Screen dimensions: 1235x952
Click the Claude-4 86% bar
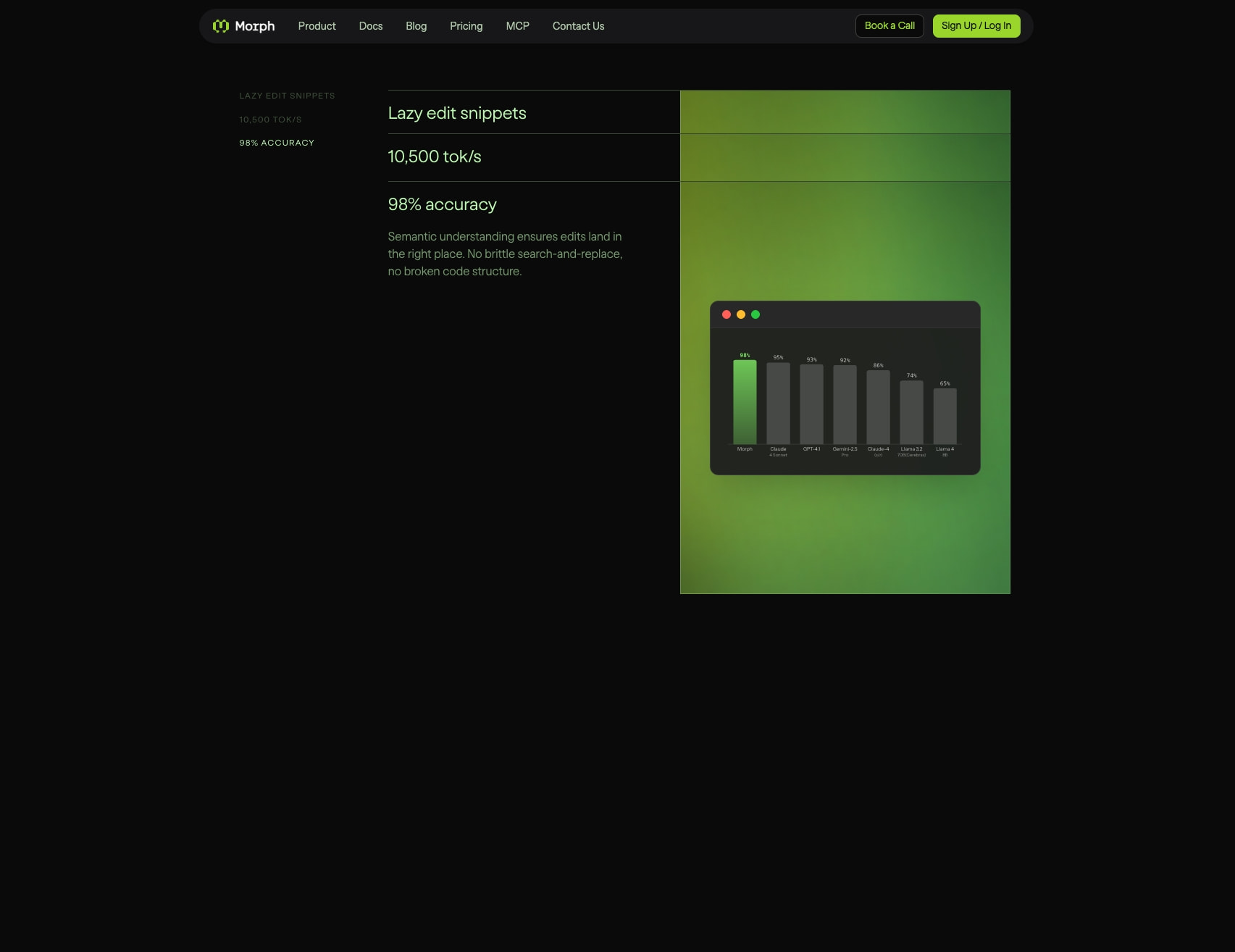878,407
